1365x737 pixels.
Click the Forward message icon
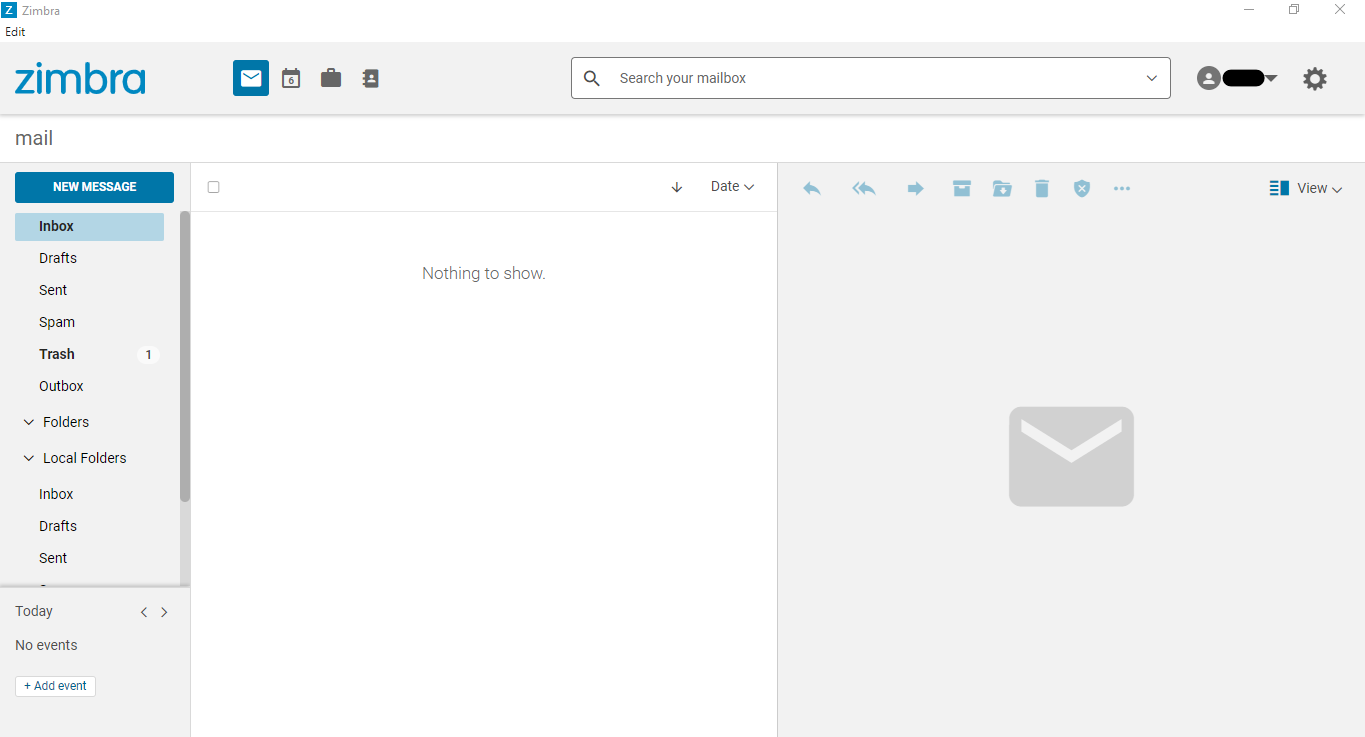pyautogui.click(x=915, y=188)
